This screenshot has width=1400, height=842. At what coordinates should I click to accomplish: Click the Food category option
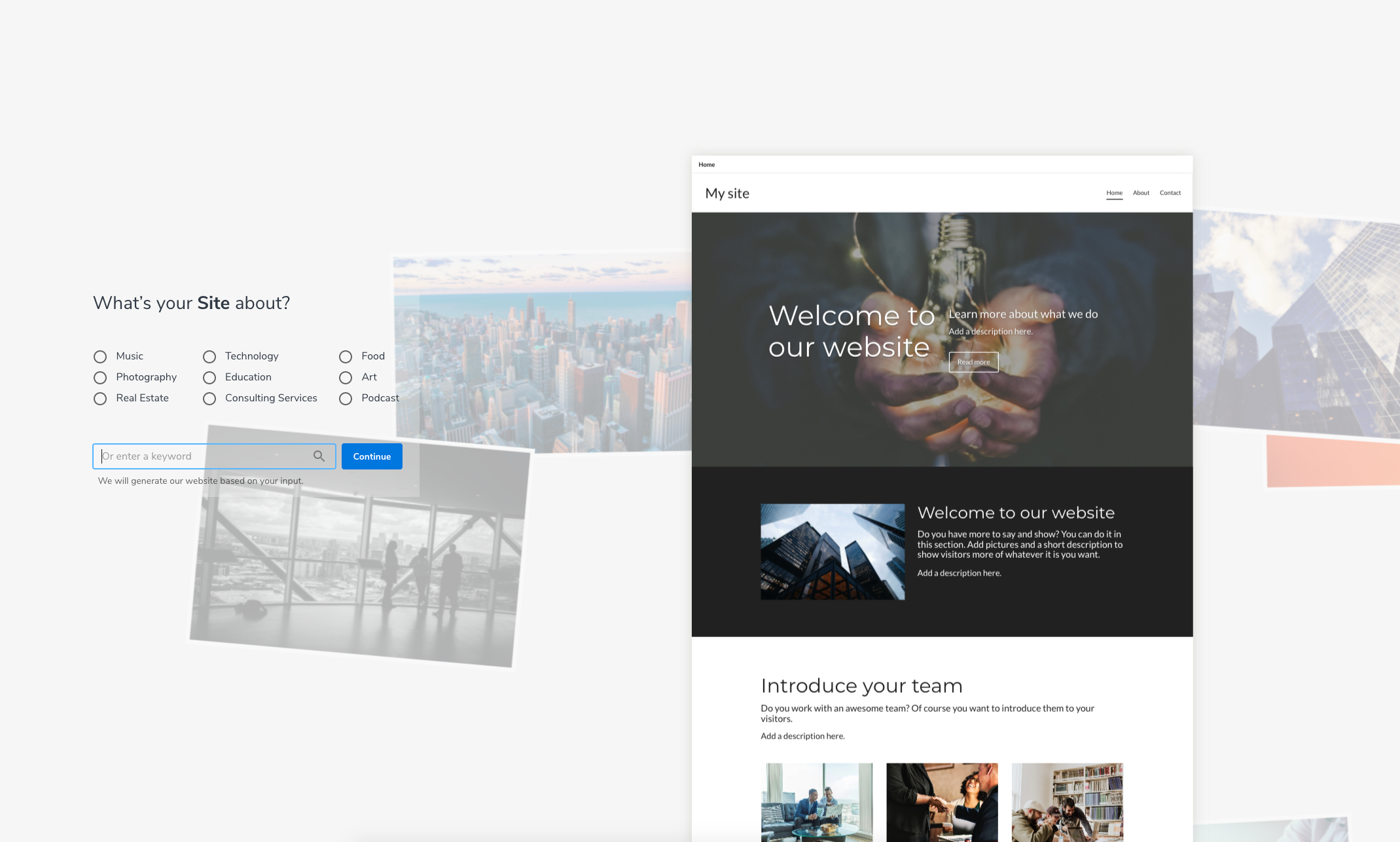345,356
